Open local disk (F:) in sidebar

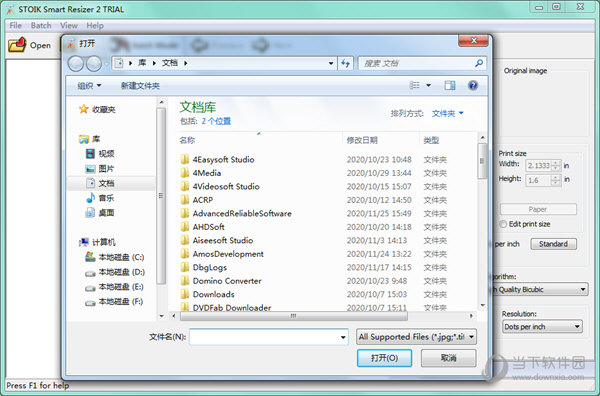point(114,301)
